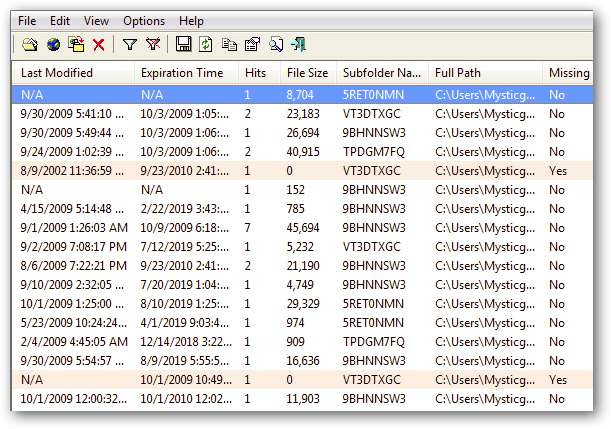Click the copy documents toolbar icon
Screen dimensions: 611x429
coord(228,44)
